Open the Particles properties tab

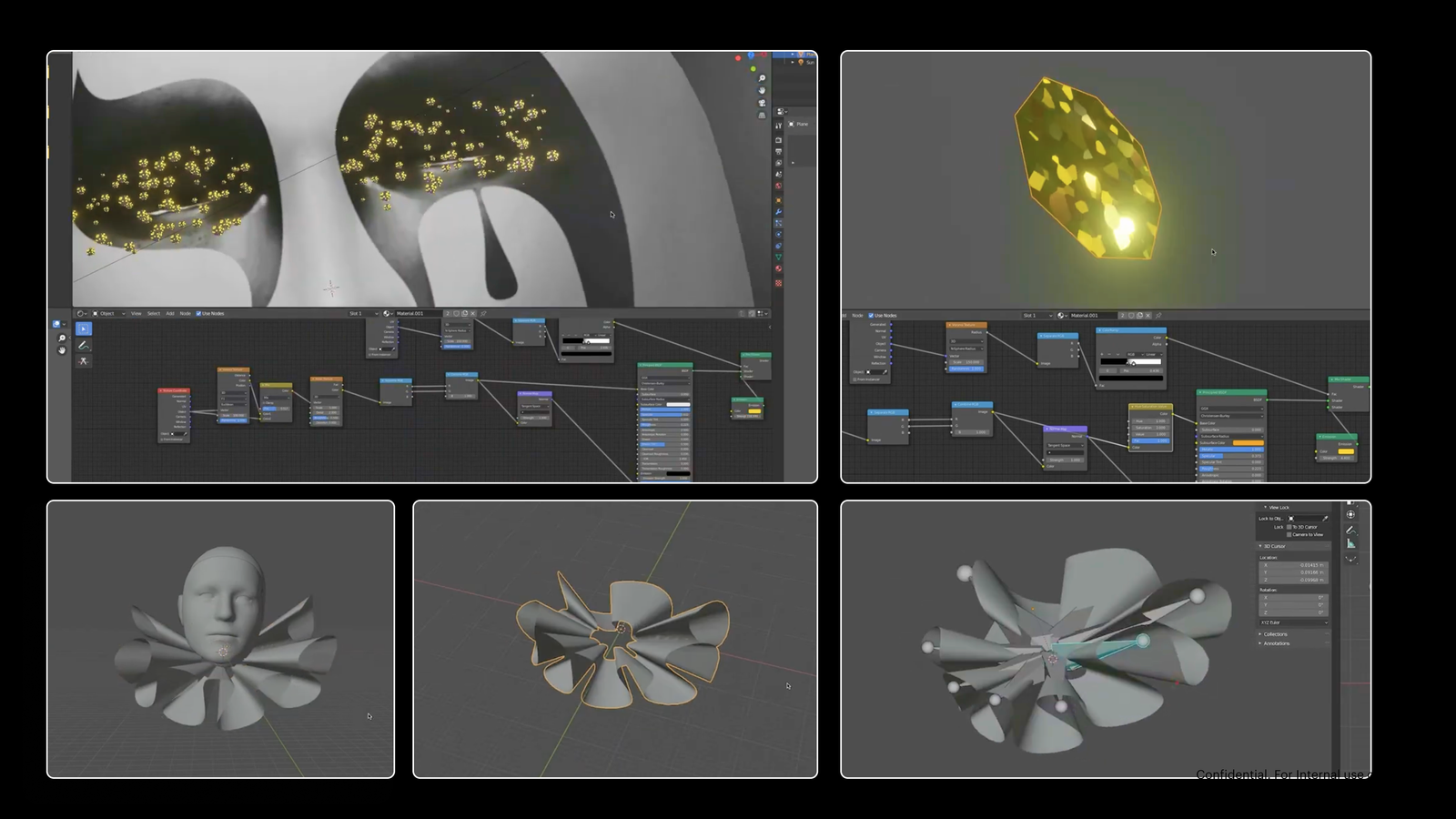click(x=778, y=223)
